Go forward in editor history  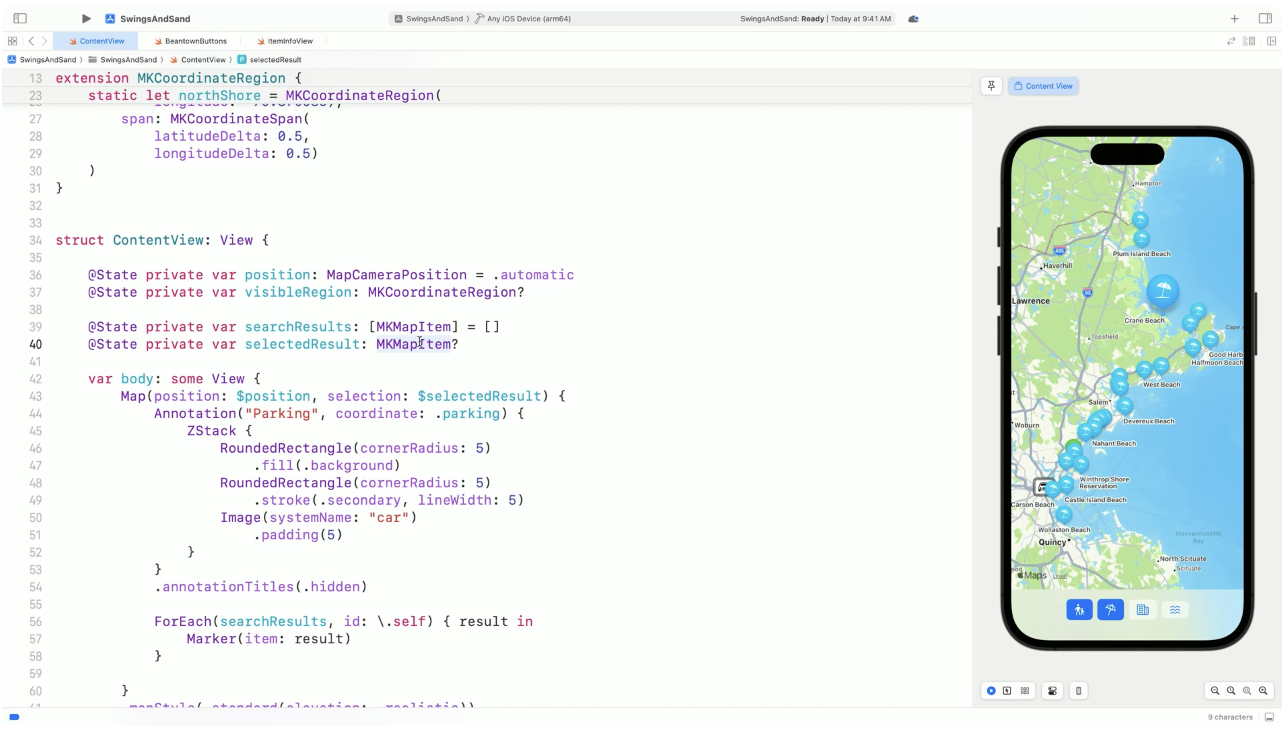click(x=44, y=41)
